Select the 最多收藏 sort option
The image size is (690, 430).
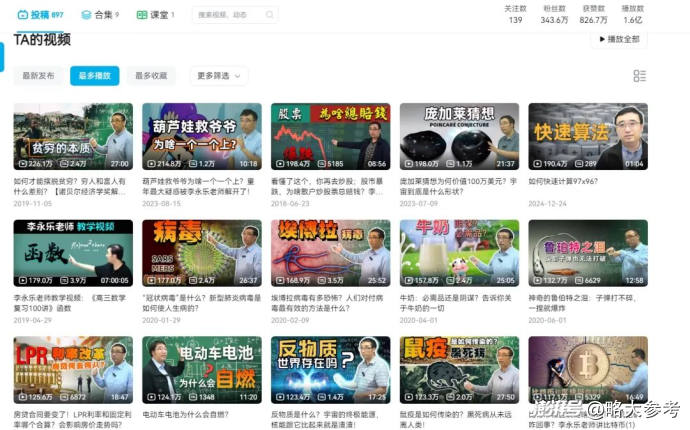[151, 76]
